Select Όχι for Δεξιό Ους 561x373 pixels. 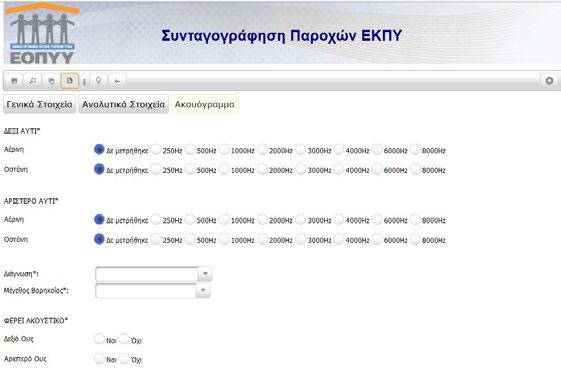(x=124, y=339)
